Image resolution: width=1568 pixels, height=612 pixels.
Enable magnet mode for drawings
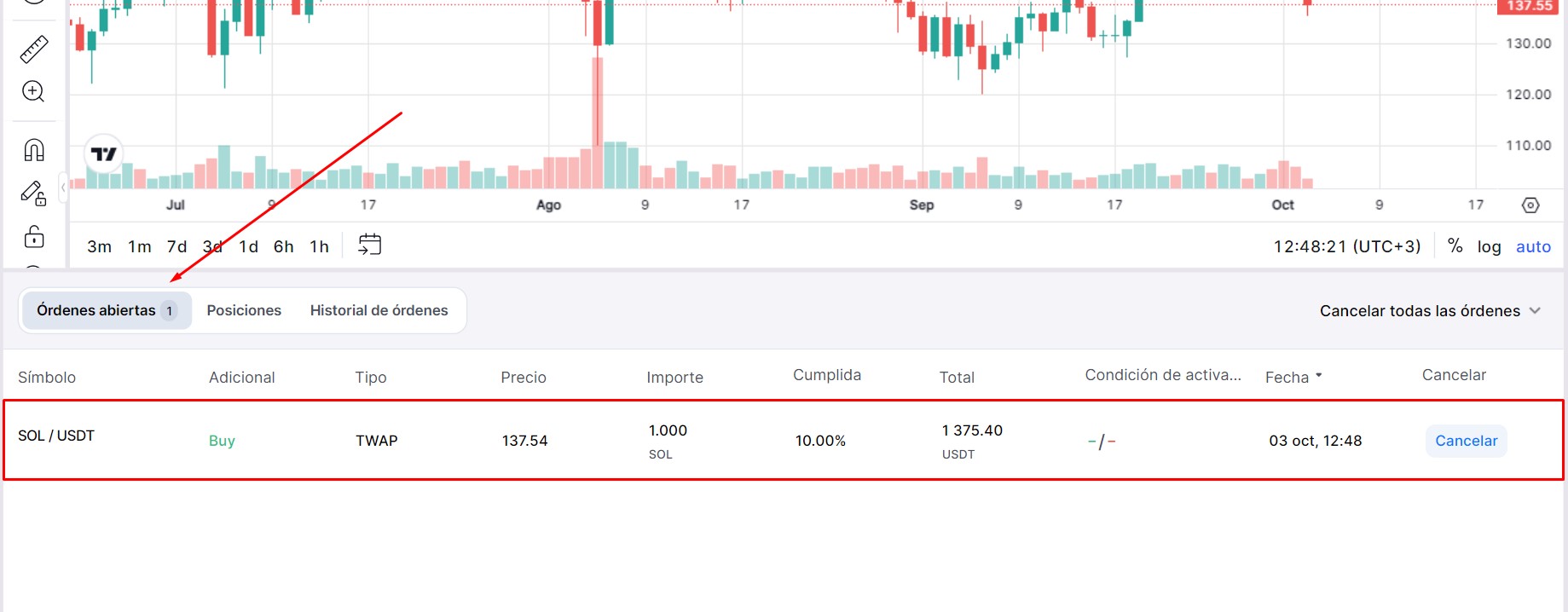[34, 150]
